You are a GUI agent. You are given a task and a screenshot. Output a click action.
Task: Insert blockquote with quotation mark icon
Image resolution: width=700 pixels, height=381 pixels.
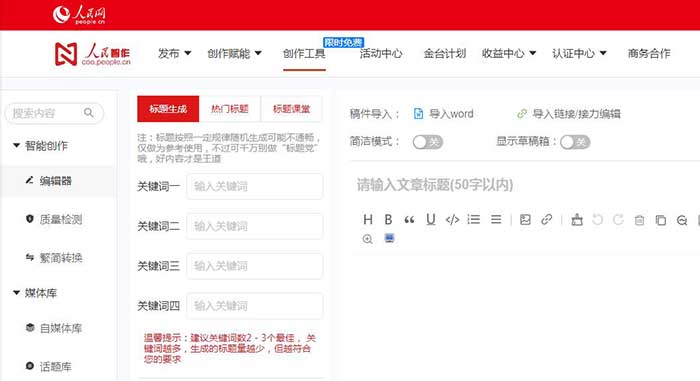409,220
